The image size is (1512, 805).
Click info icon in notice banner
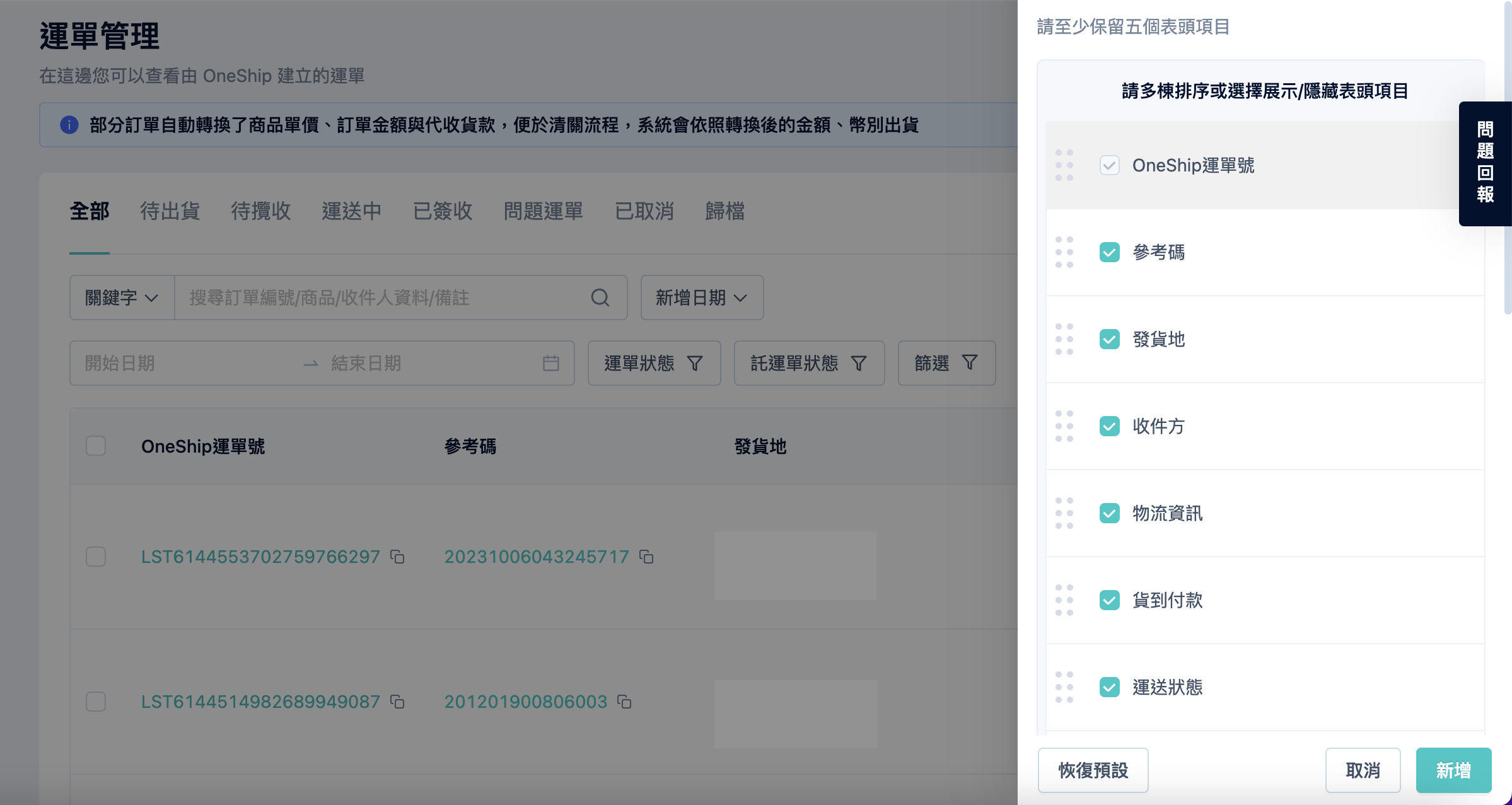pyautogui.click(x=69, y=125)
